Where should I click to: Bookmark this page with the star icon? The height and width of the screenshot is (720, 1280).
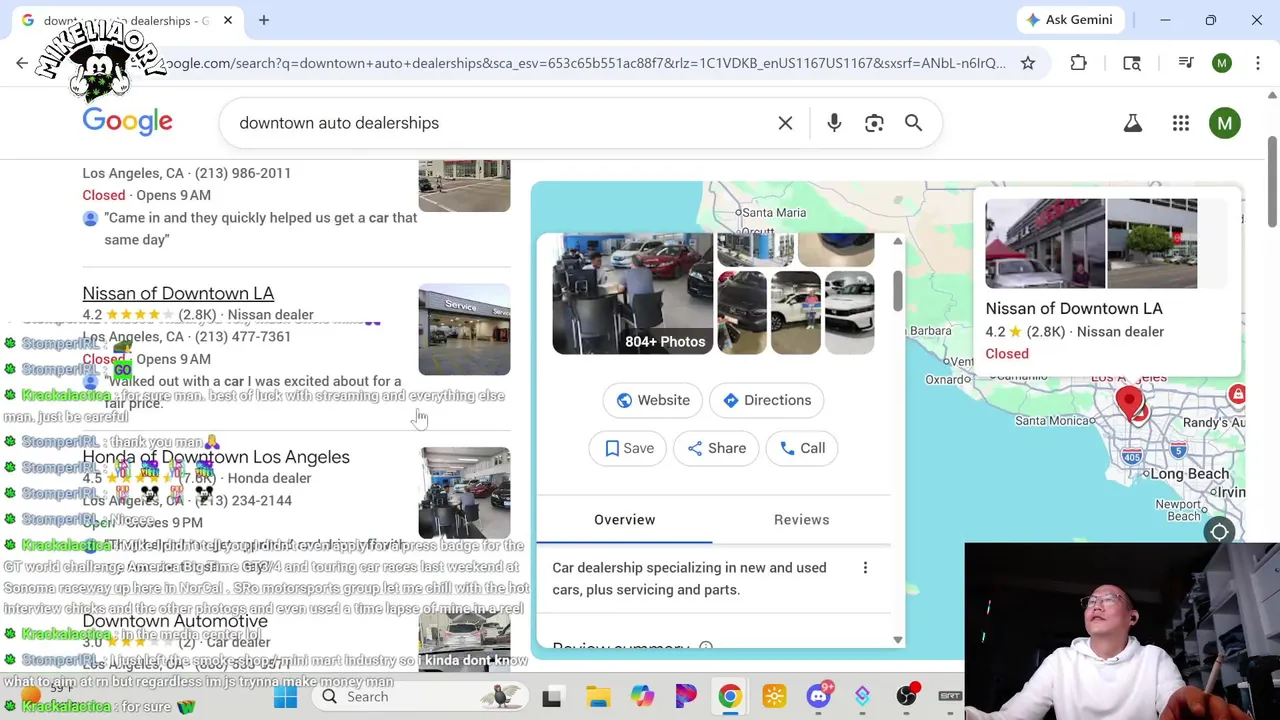tap(1028, 63)
